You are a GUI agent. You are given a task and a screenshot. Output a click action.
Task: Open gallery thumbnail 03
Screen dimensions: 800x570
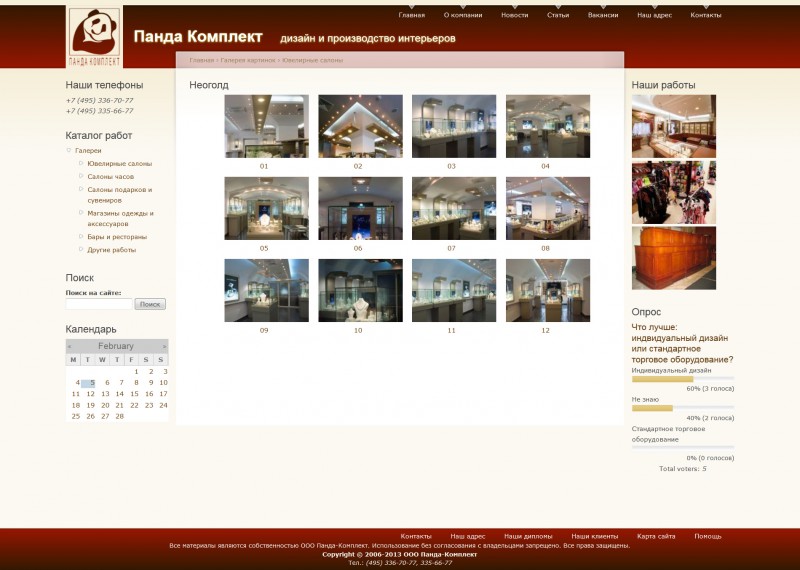coord(454,126)
